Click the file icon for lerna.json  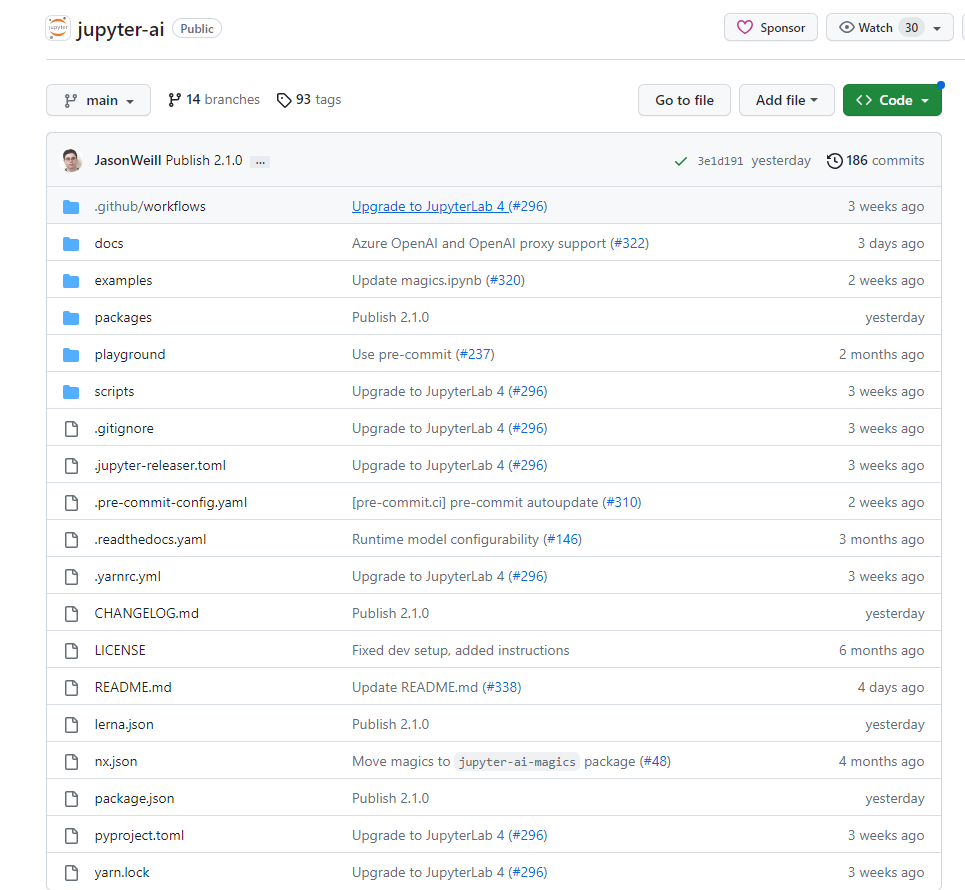71,724
